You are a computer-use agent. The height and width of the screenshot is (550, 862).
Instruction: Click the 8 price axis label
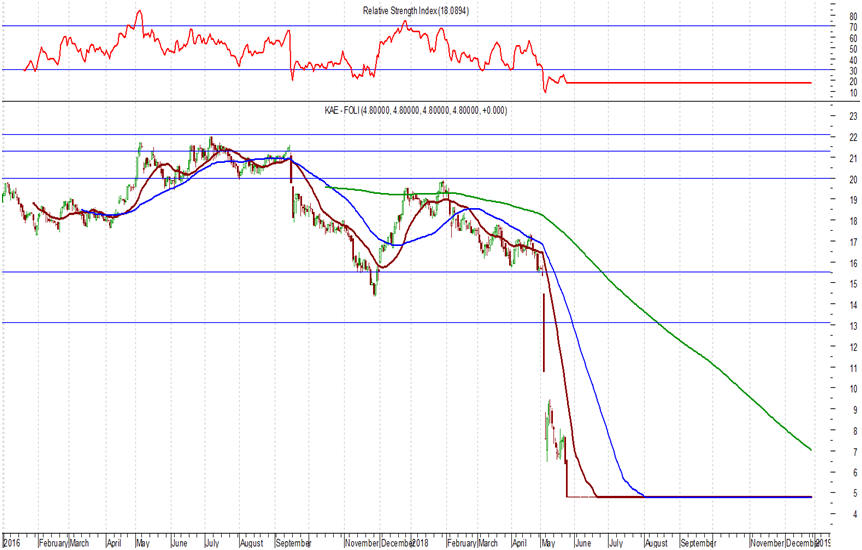point(855,431)
